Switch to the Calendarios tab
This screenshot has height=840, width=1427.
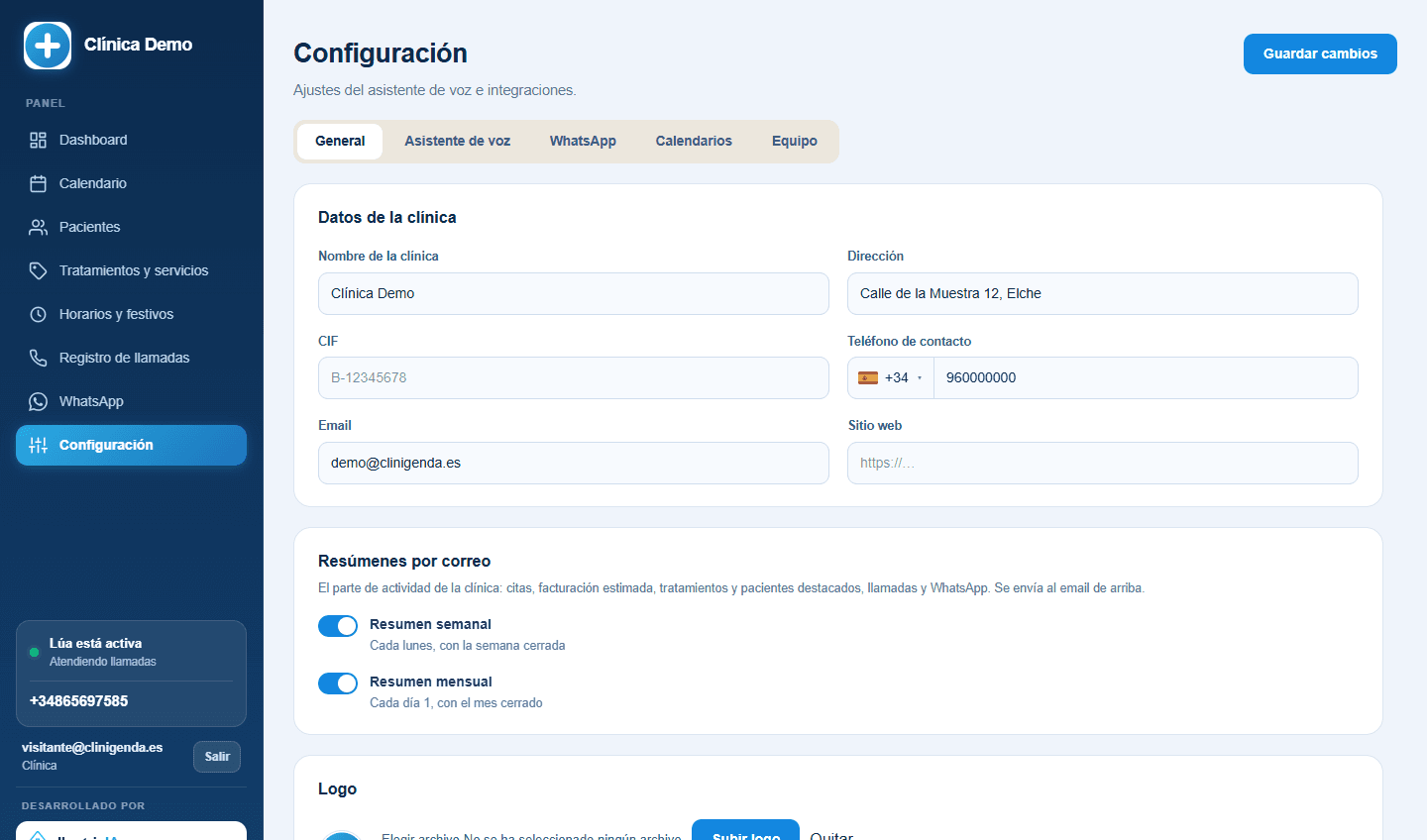(x=694, y=142)
